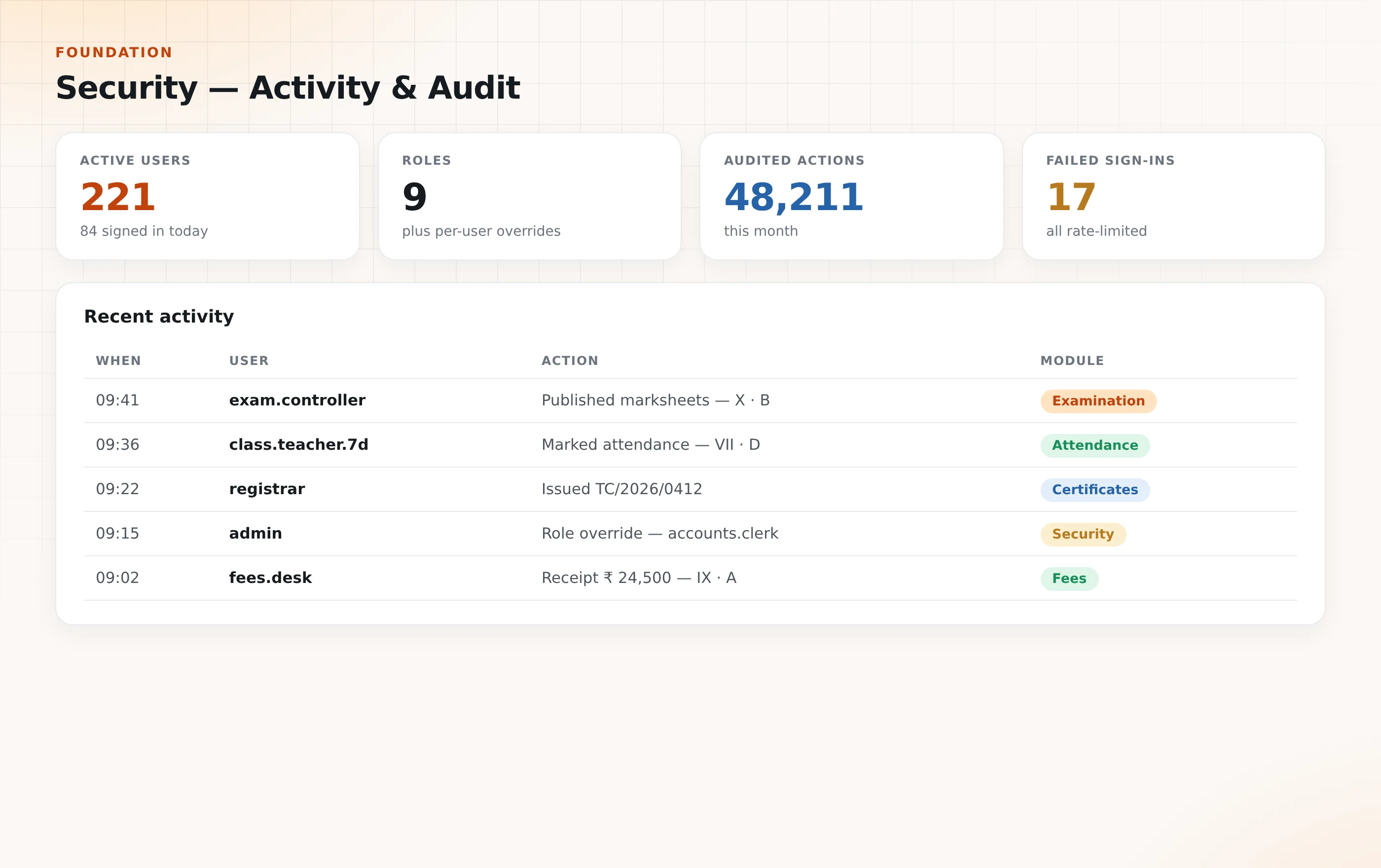Click the ACTION column header
Viewport: 1381px width, 868px height.
(570, 361)
